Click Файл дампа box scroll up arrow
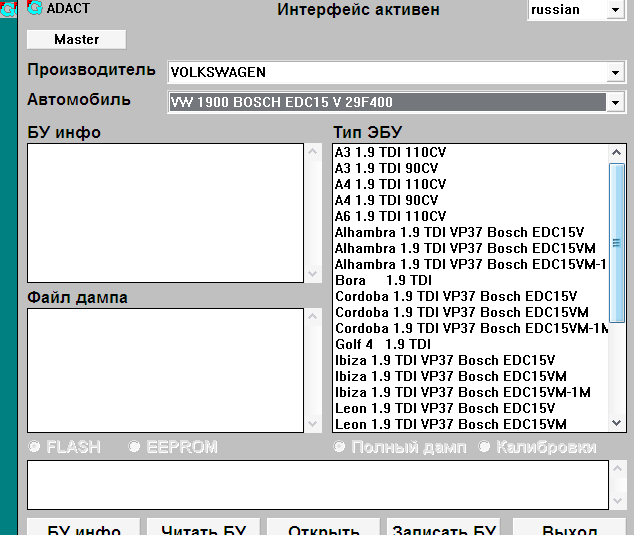Screen dimensions: 634x535 point(313,317)
